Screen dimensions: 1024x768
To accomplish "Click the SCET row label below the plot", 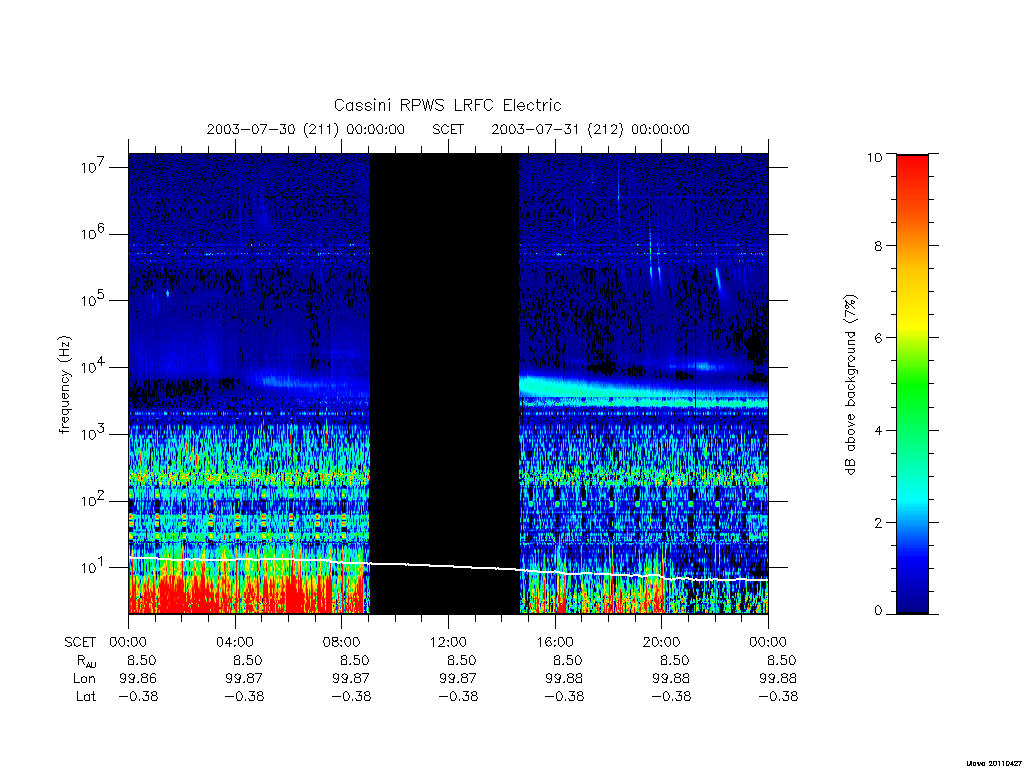I will pos(80,642).
